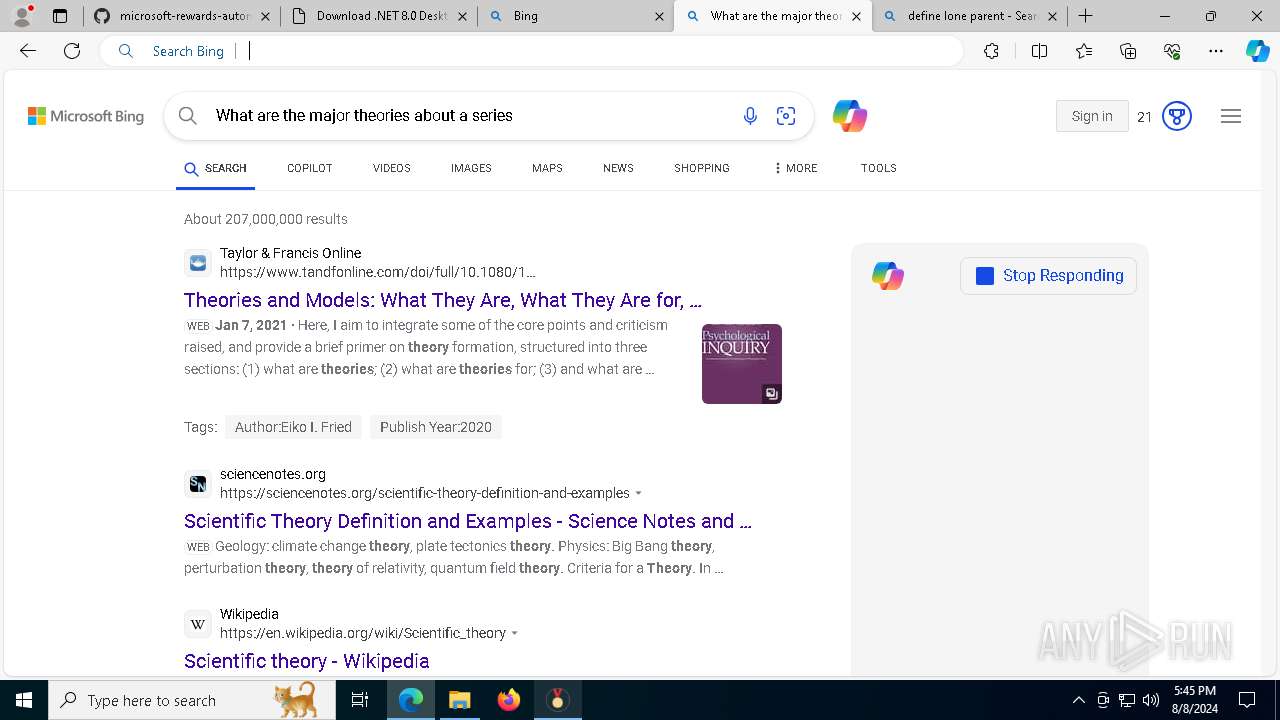Click Stop Responding button
Viewport: 1280px width, 720px height.
click(1049, 276)
